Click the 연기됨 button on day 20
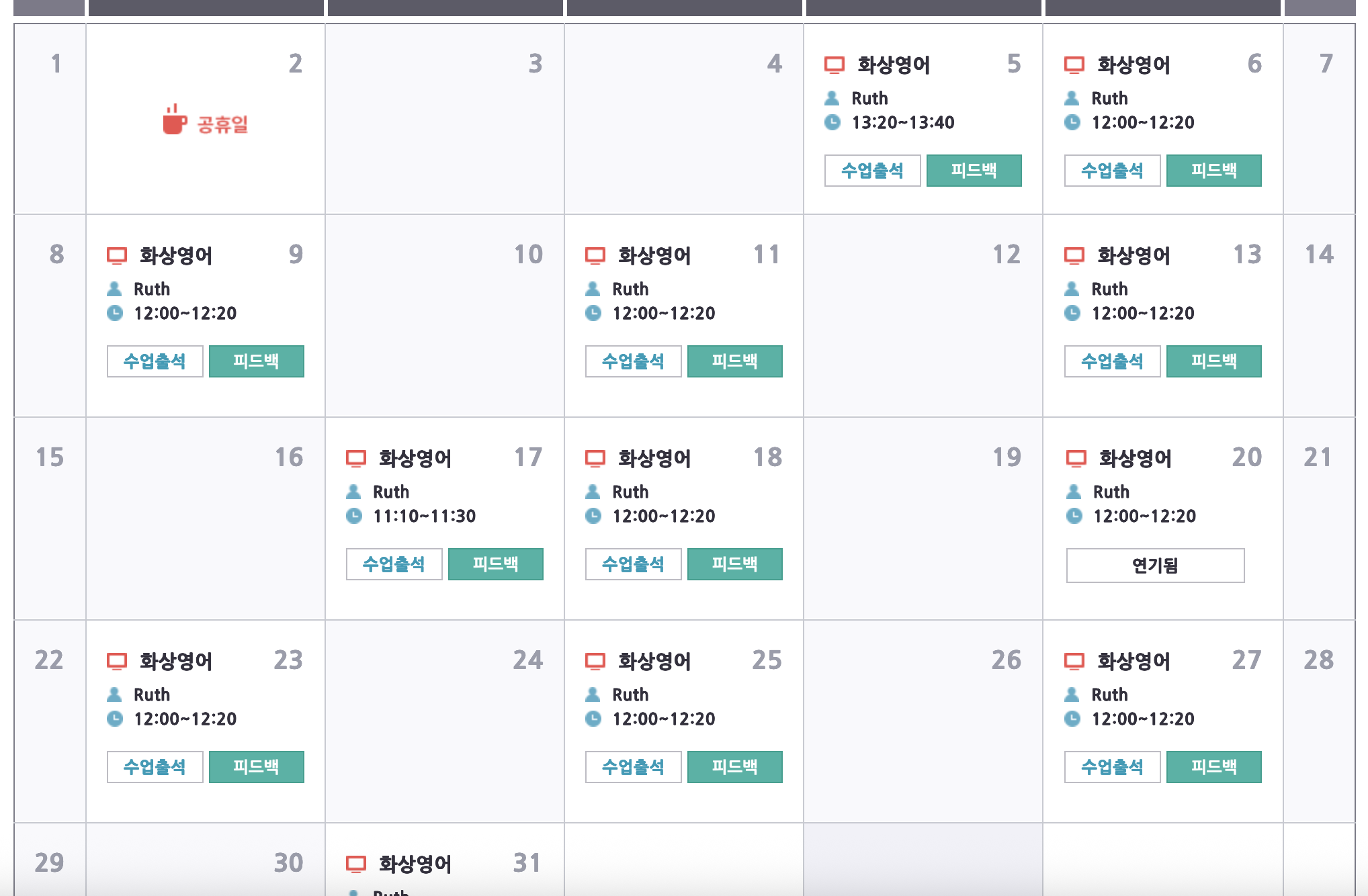 1155,566
